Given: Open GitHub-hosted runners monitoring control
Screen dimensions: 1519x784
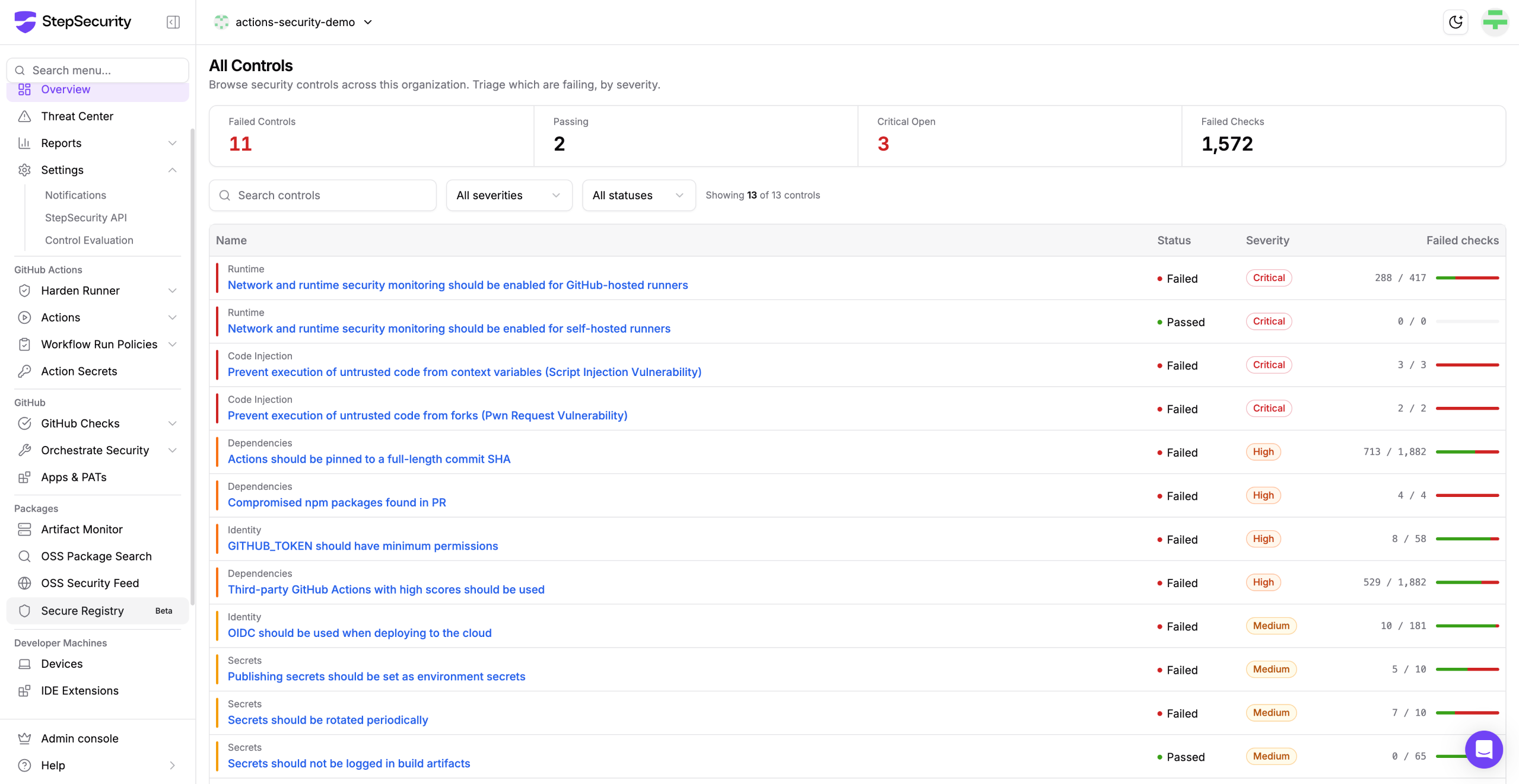Looking at the screenshot, I should click(x=458, y=285).
